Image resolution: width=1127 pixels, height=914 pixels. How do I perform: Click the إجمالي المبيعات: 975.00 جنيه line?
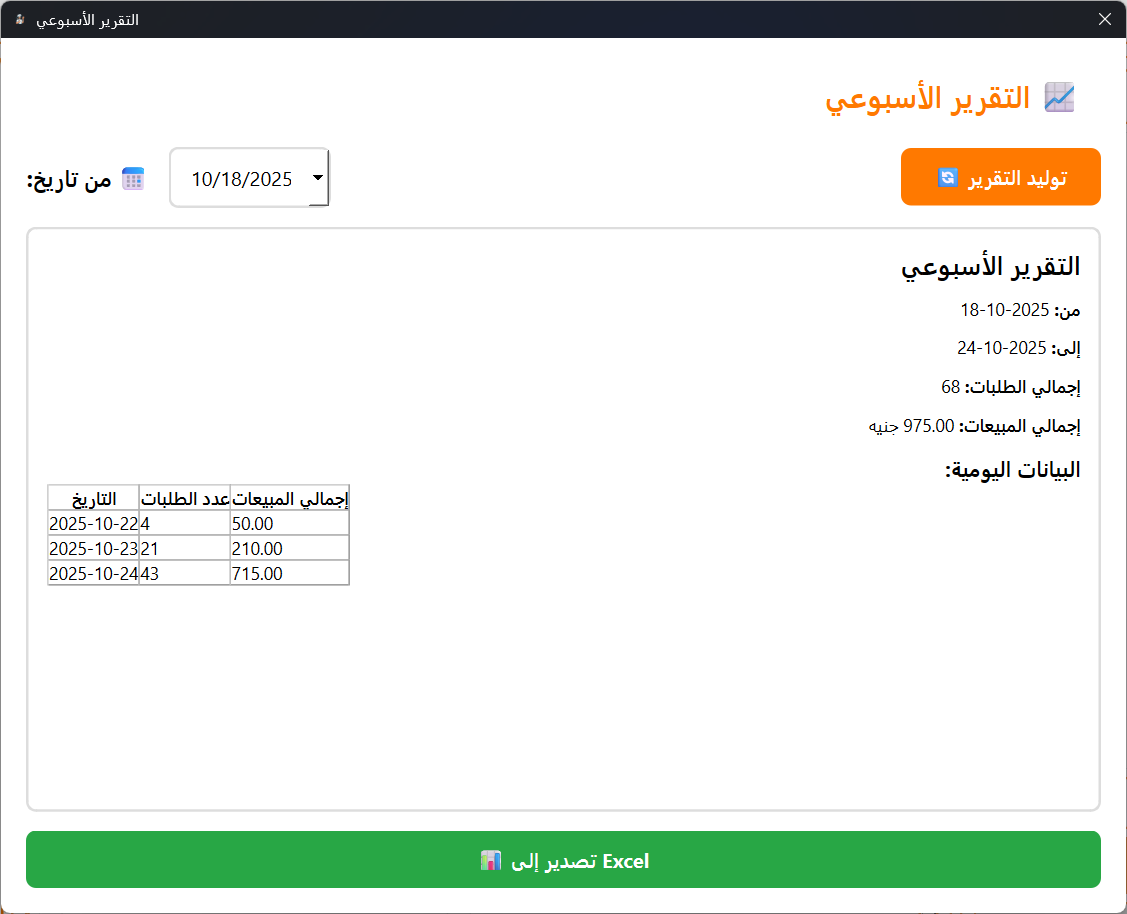click(x=974, y=426)
